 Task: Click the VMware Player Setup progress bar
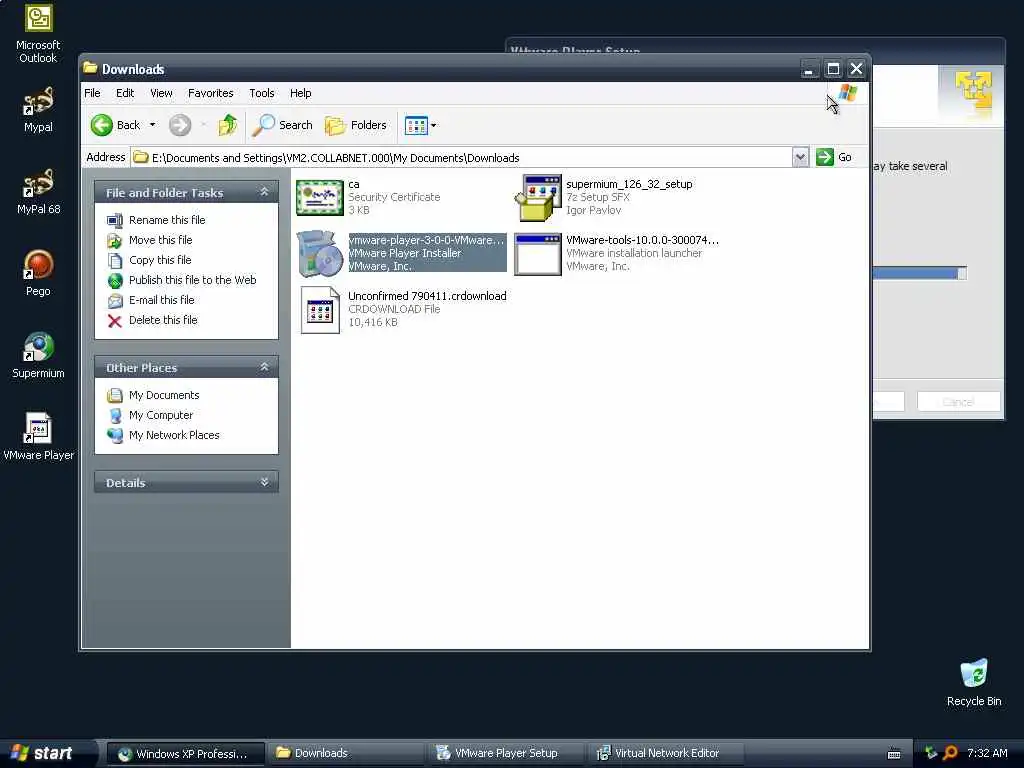click(x=920, y=273)
